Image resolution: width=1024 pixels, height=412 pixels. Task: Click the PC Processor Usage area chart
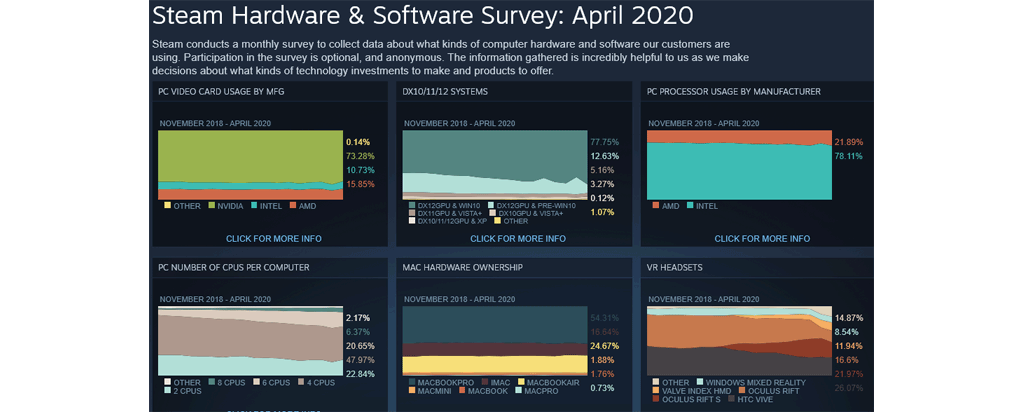[x=739, y=165]
